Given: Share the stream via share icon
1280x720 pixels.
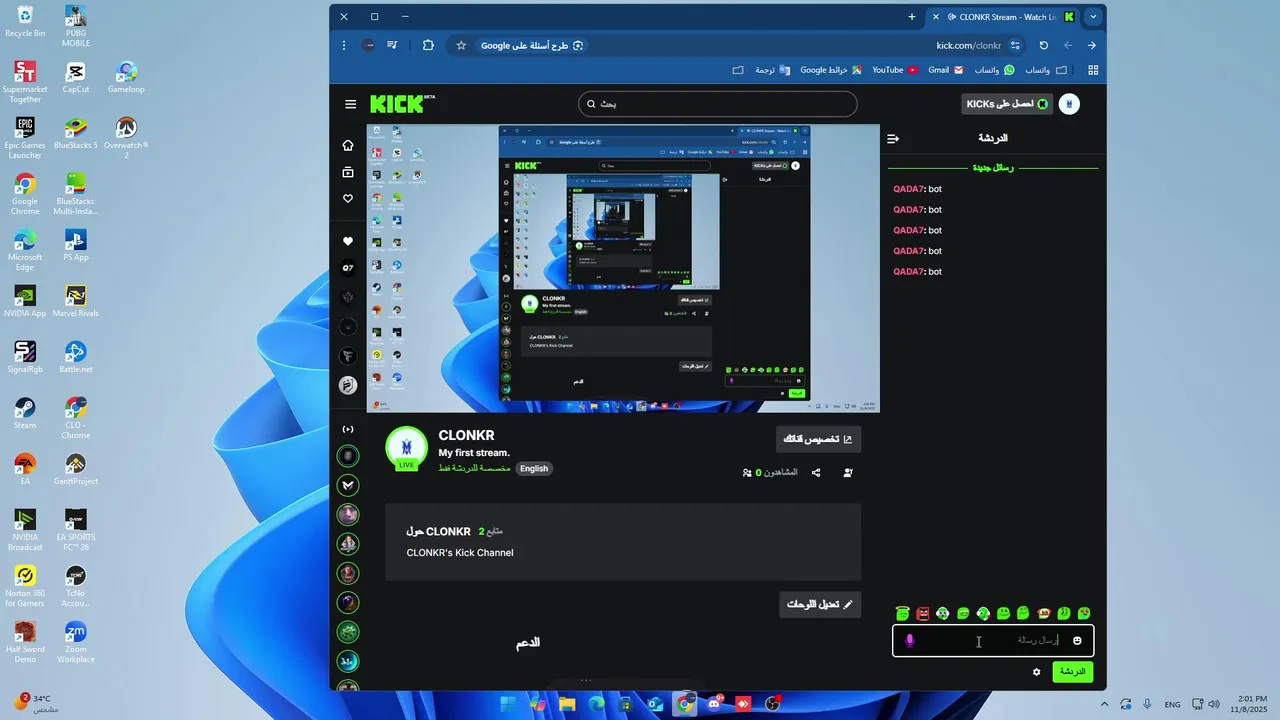Looking at the screenshot, I should [x=816, y=472].
